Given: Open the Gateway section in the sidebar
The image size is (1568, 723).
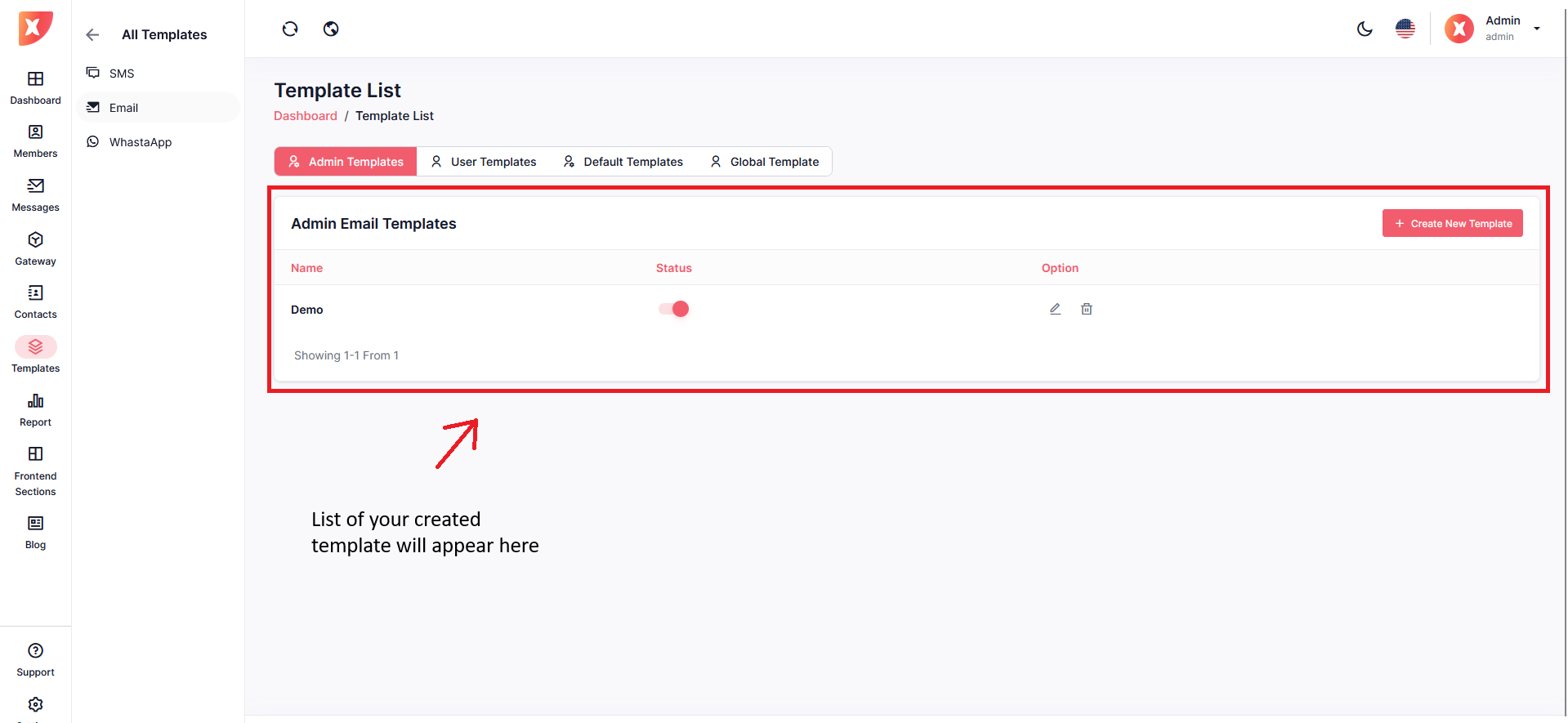Looking at the screenshot, I should [x=35, y=248].
